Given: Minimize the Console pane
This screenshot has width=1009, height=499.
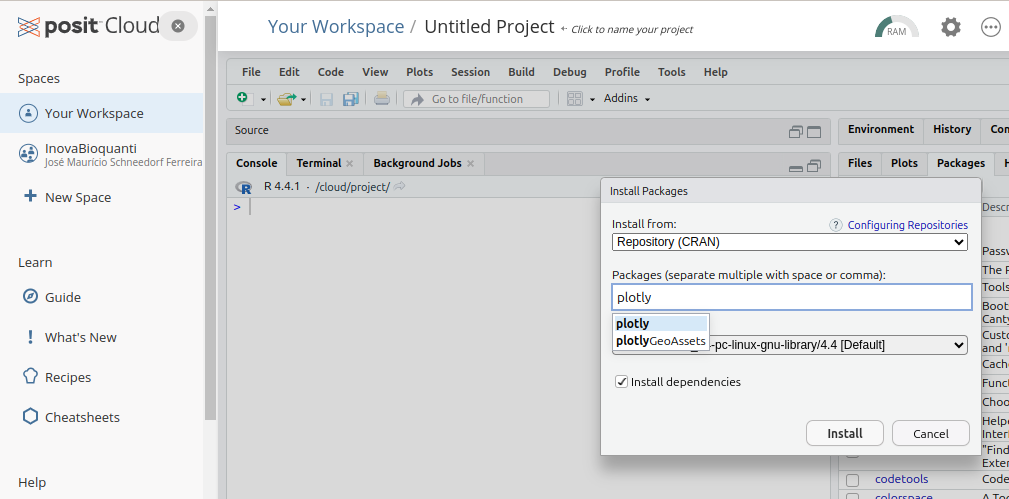Looking at the screenshot, I should click(x=796, y=167).
